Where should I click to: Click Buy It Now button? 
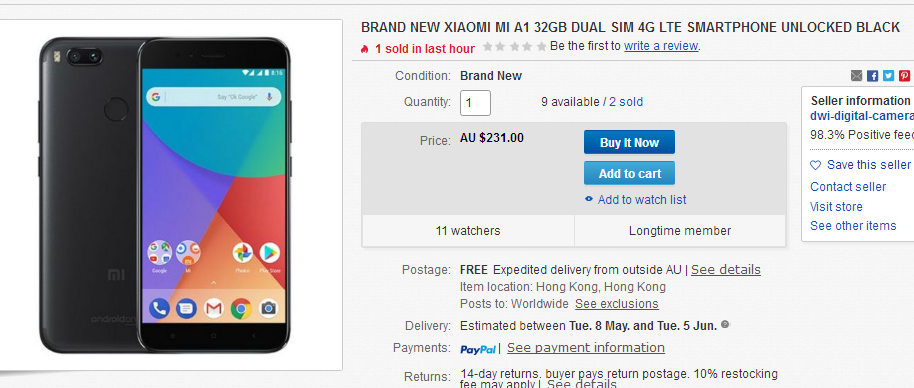[x=630, y=142]
